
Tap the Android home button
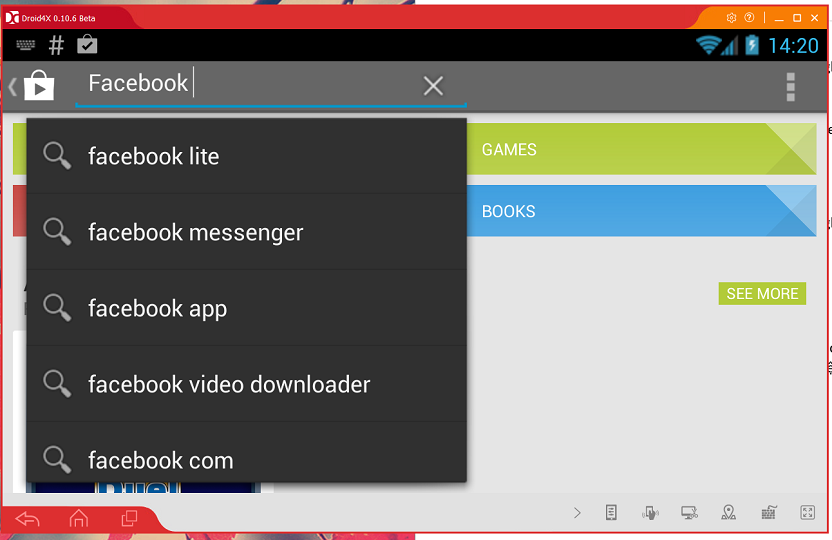pyautogui.click(x=79, y=518)
